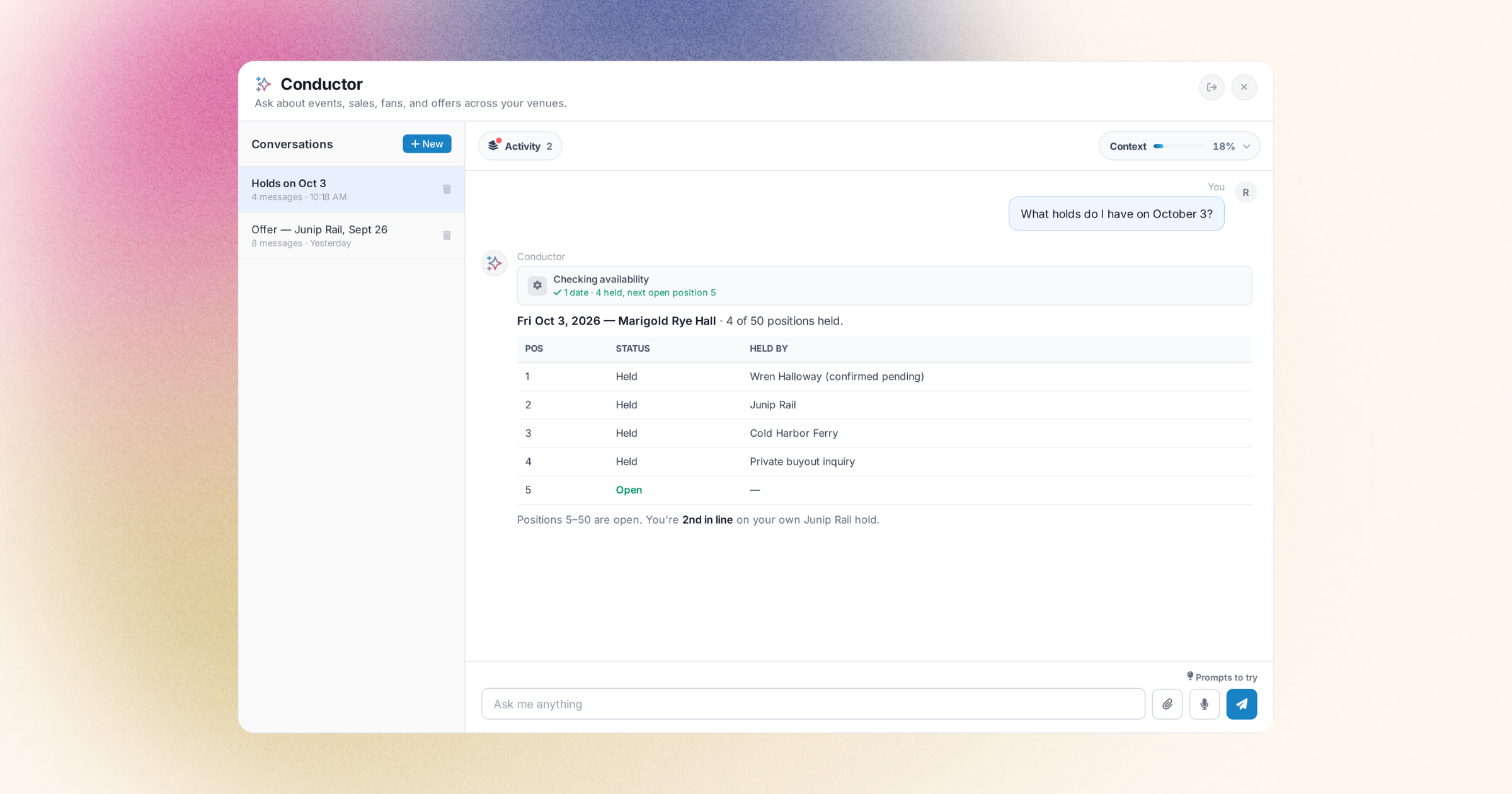This screenshot has height=794, width=1512.
Task: Open Prompts to try suggestions
Action: (x=1222, y=677)
